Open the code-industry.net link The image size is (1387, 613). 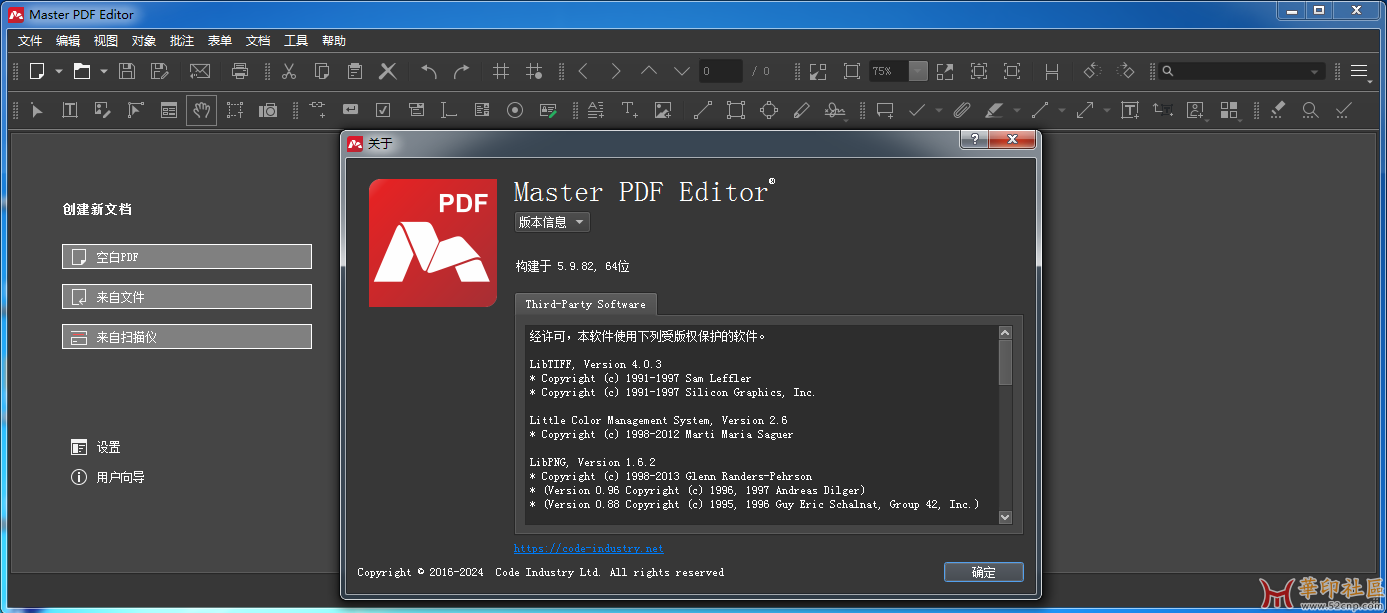pyautogui.click(x=589, y=548)
